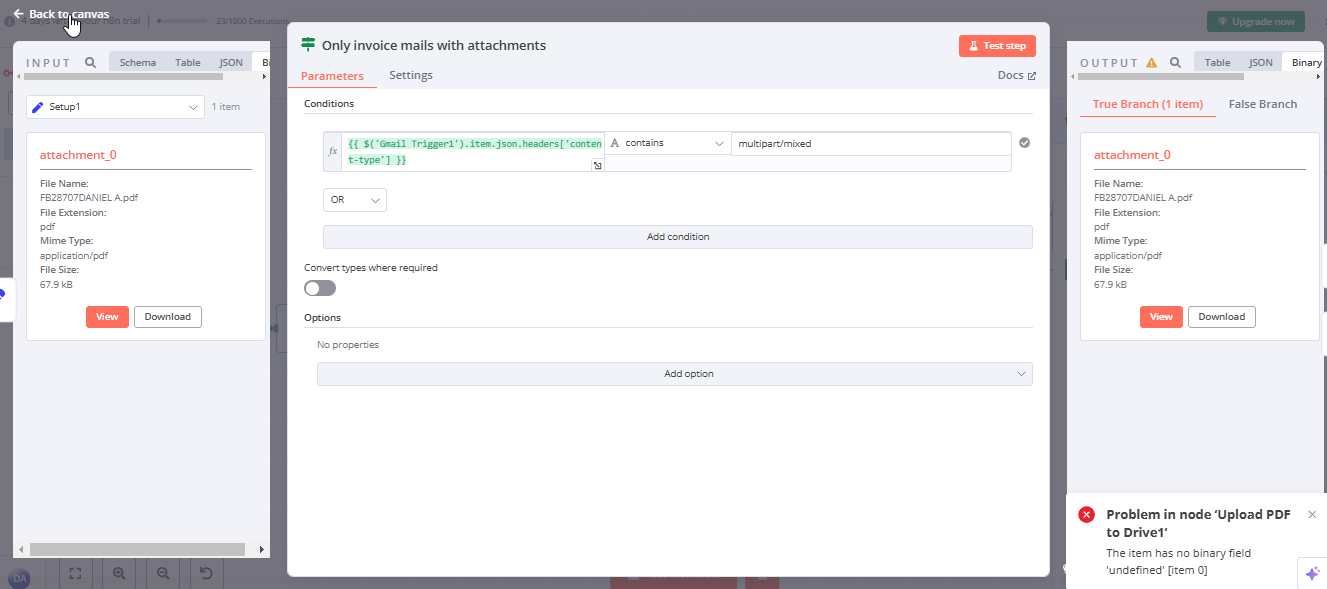Toggle Convert types where required switch
Screen dimensions: 1327x589
[x=320, y=288]
